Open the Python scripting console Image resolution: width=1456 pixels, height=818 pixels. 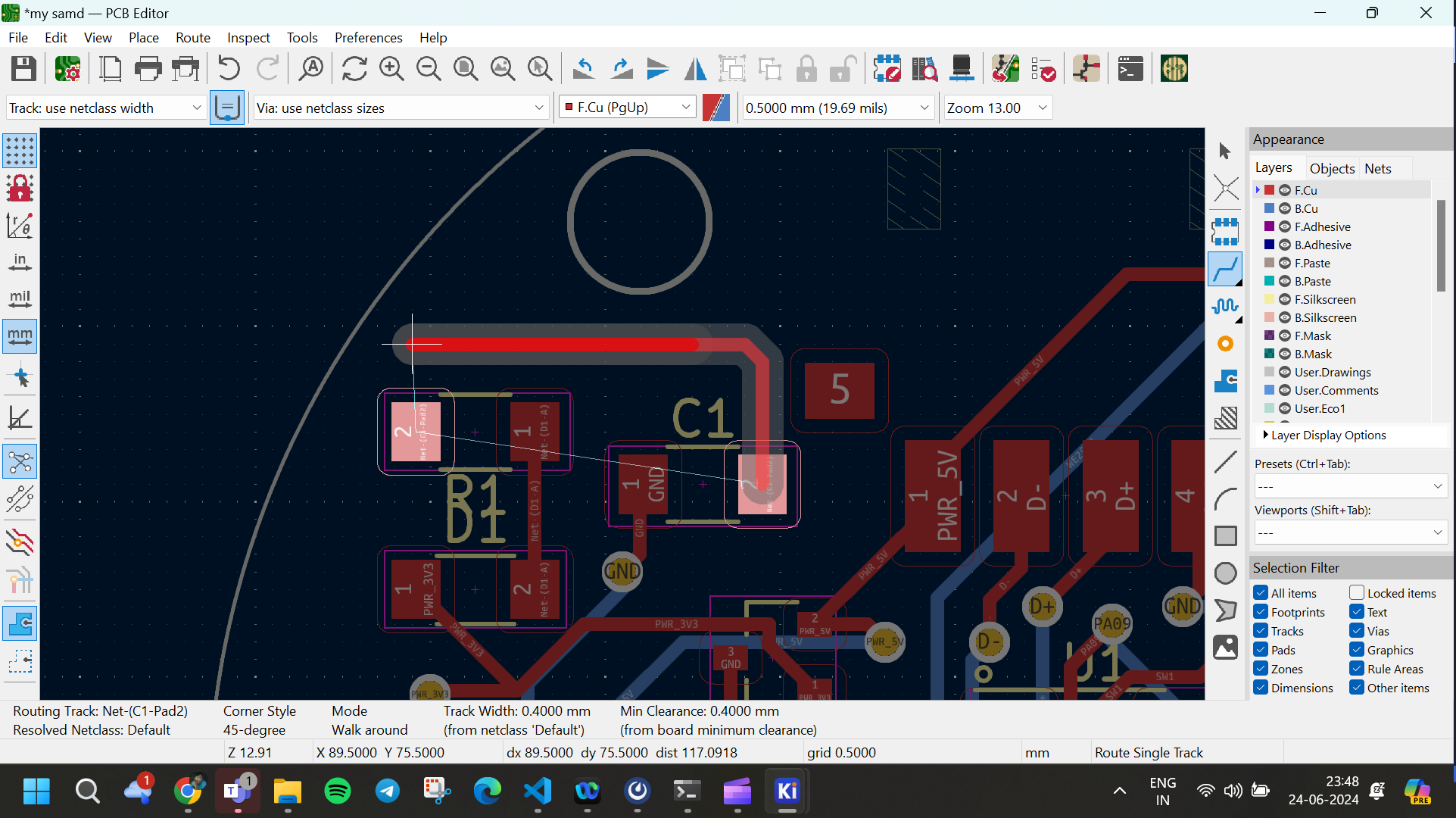(x=1130, y=69)
